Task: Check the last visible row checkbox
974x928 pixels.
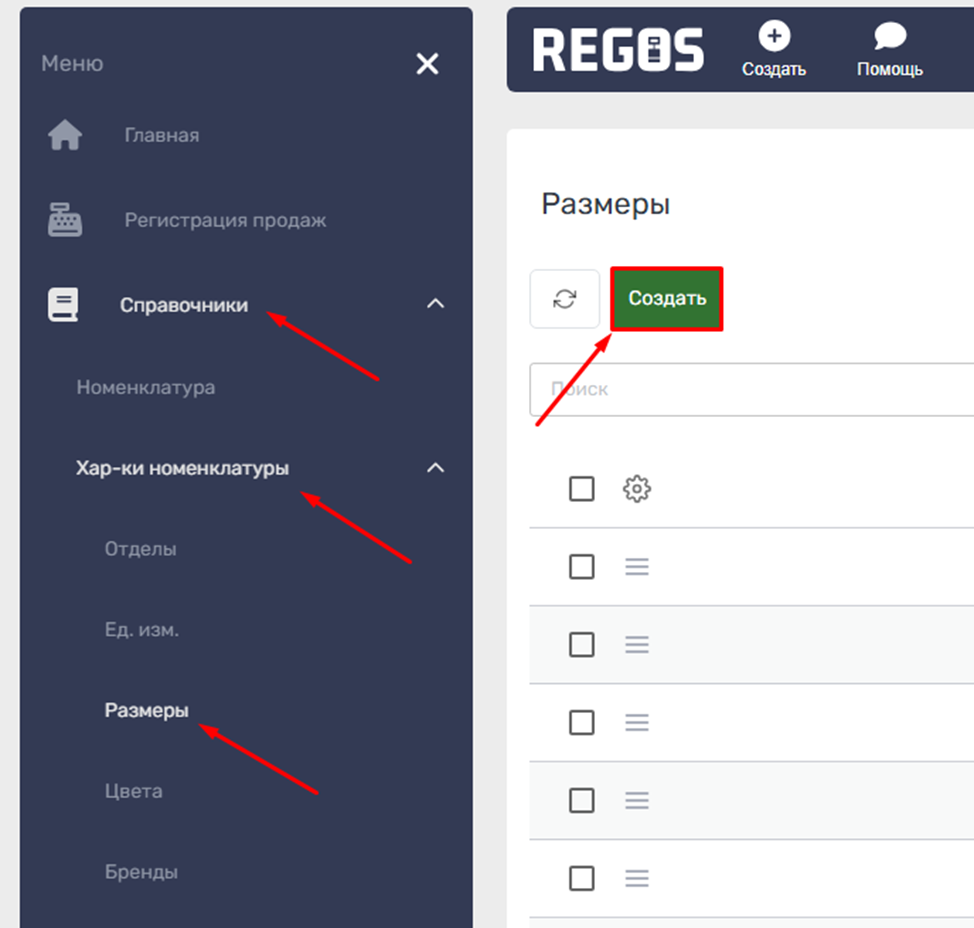Action: pos(581,878)
